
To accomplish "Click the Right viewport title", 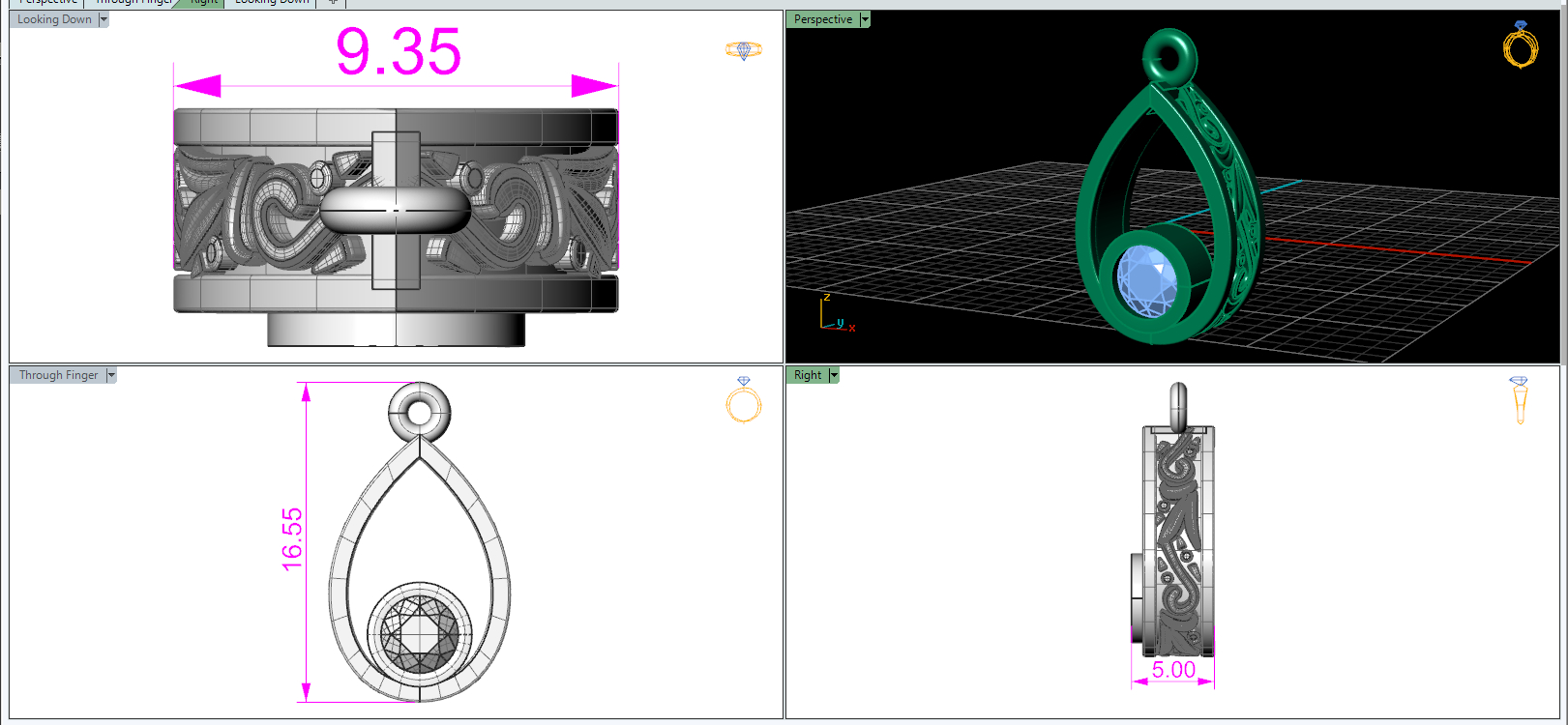I will [808, 375].
